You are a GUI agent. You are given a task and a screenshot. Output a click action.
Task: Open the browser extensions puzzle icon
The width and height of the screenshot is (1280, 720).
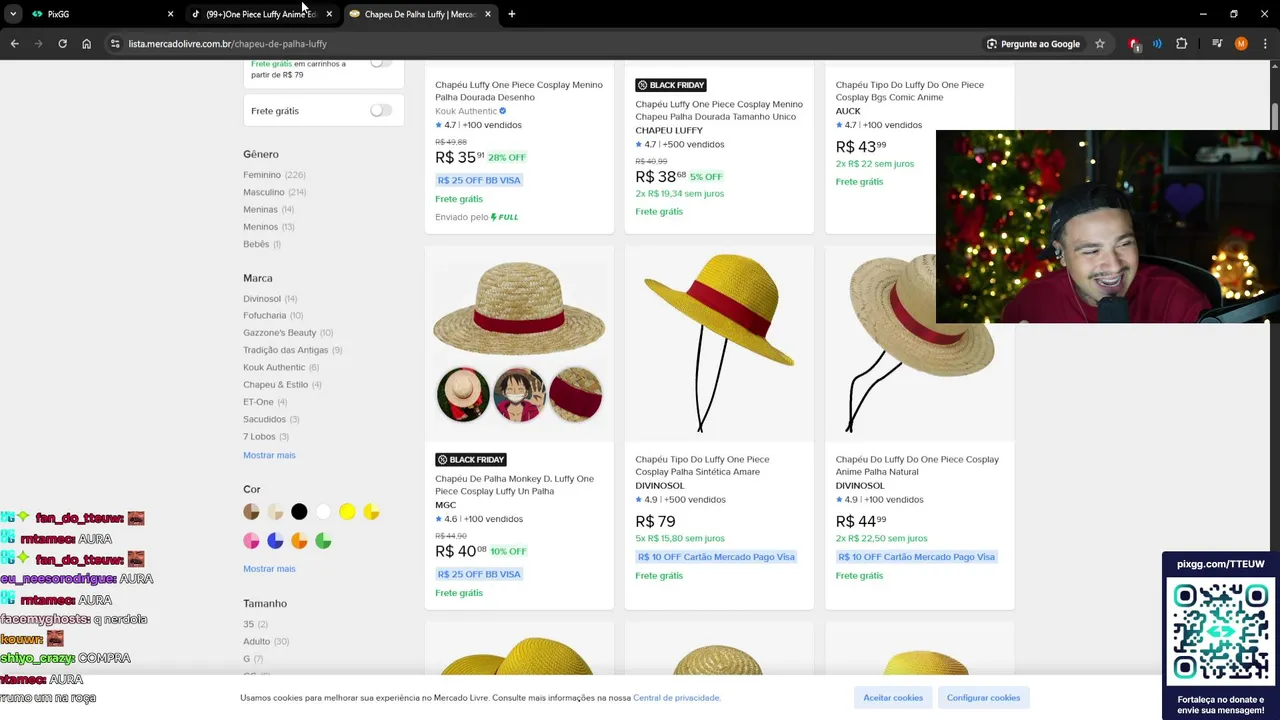point(1181,44)
